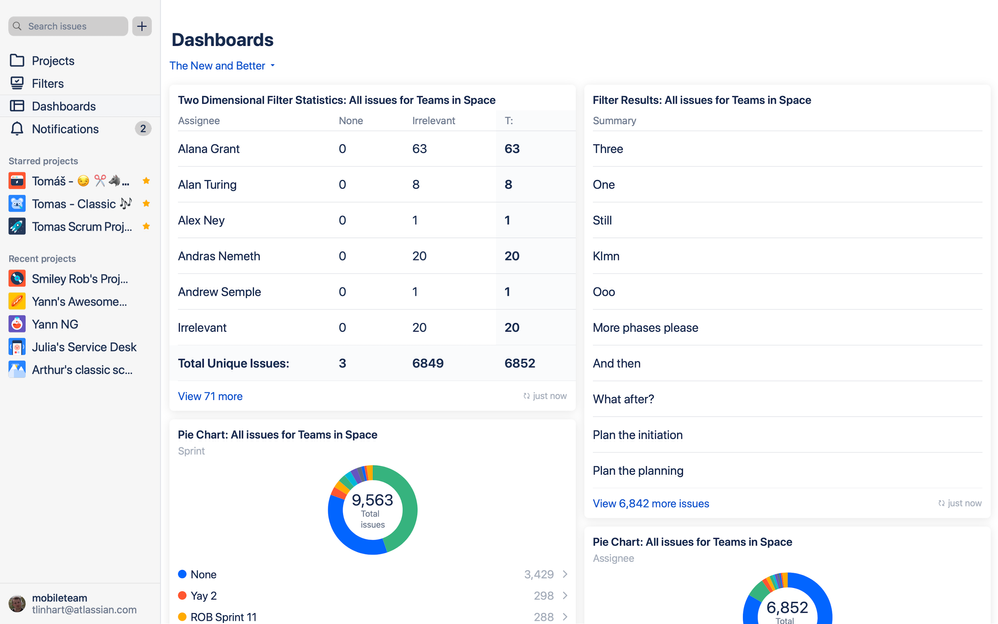The image size is (998, 624).
Task: Click the yellow ROB Sprint 11 legend dot
Action: point(182,617)
